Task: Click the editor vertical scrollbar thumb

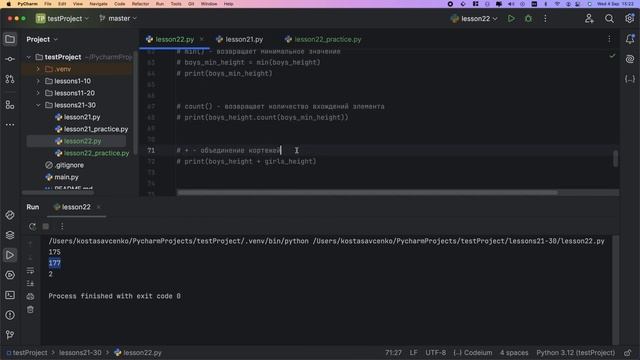Action: (x=616, y=158)
